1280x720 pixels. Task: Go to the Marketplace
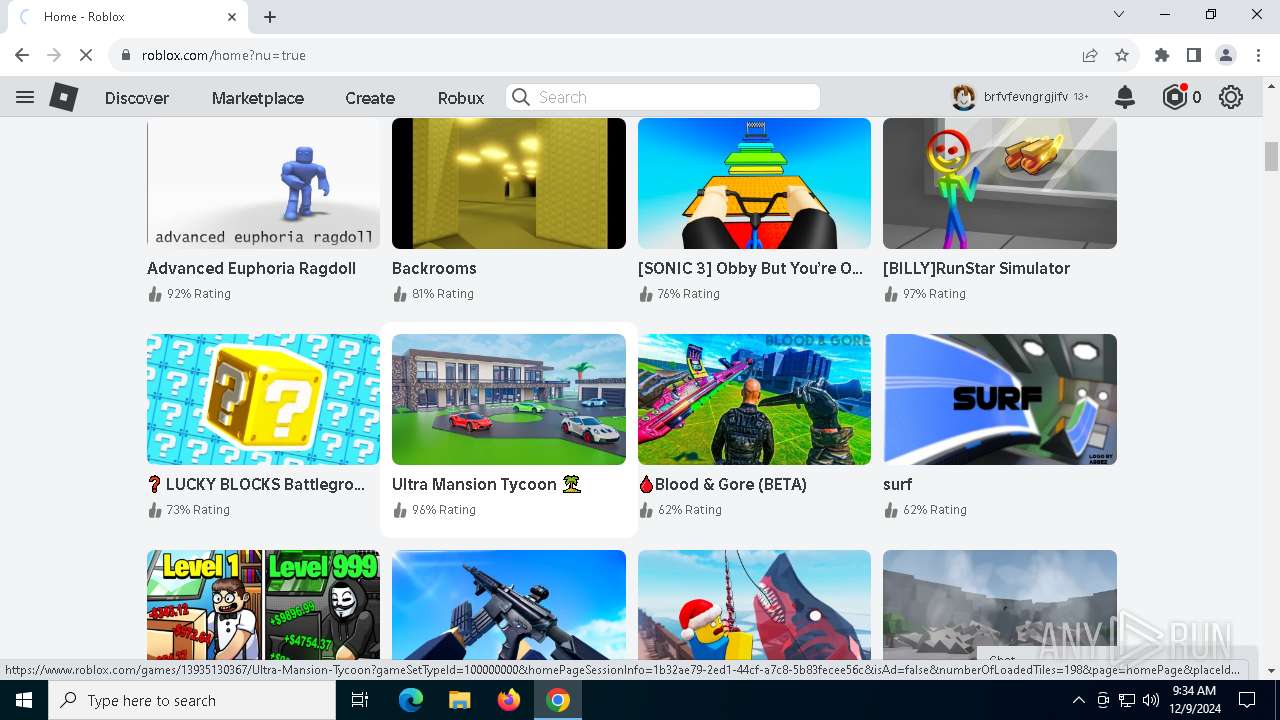pyautogui.click(x=258, y=98)
